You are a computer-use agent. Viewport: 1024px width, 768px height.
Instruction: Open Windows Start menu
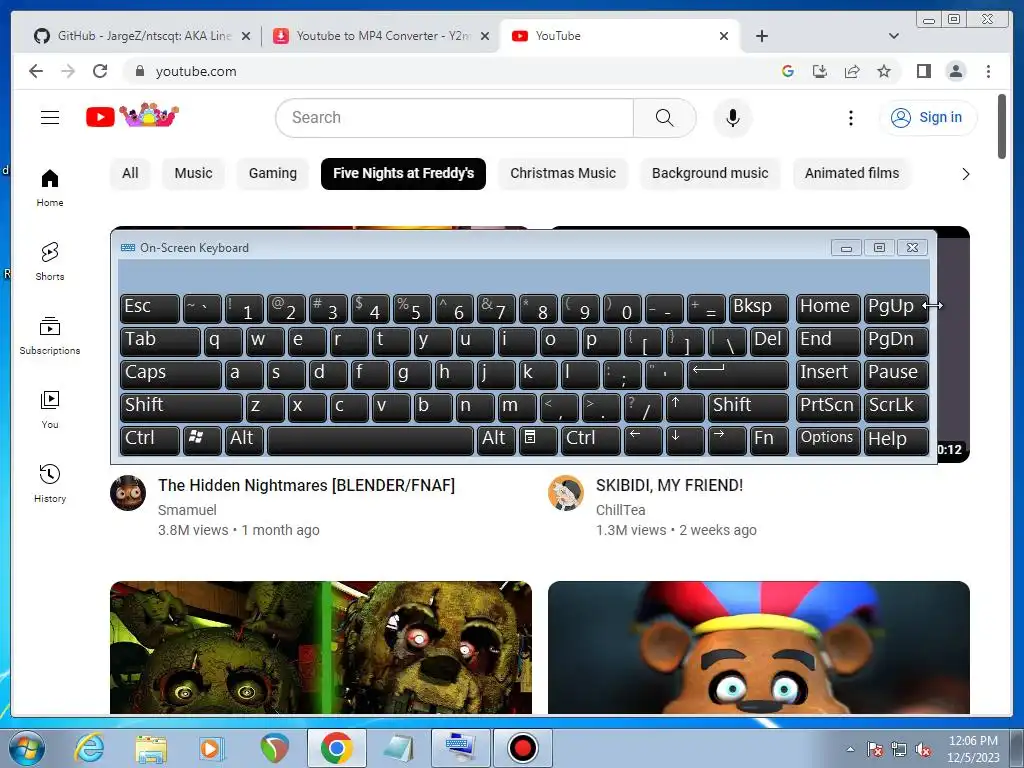tap(27, 748)
